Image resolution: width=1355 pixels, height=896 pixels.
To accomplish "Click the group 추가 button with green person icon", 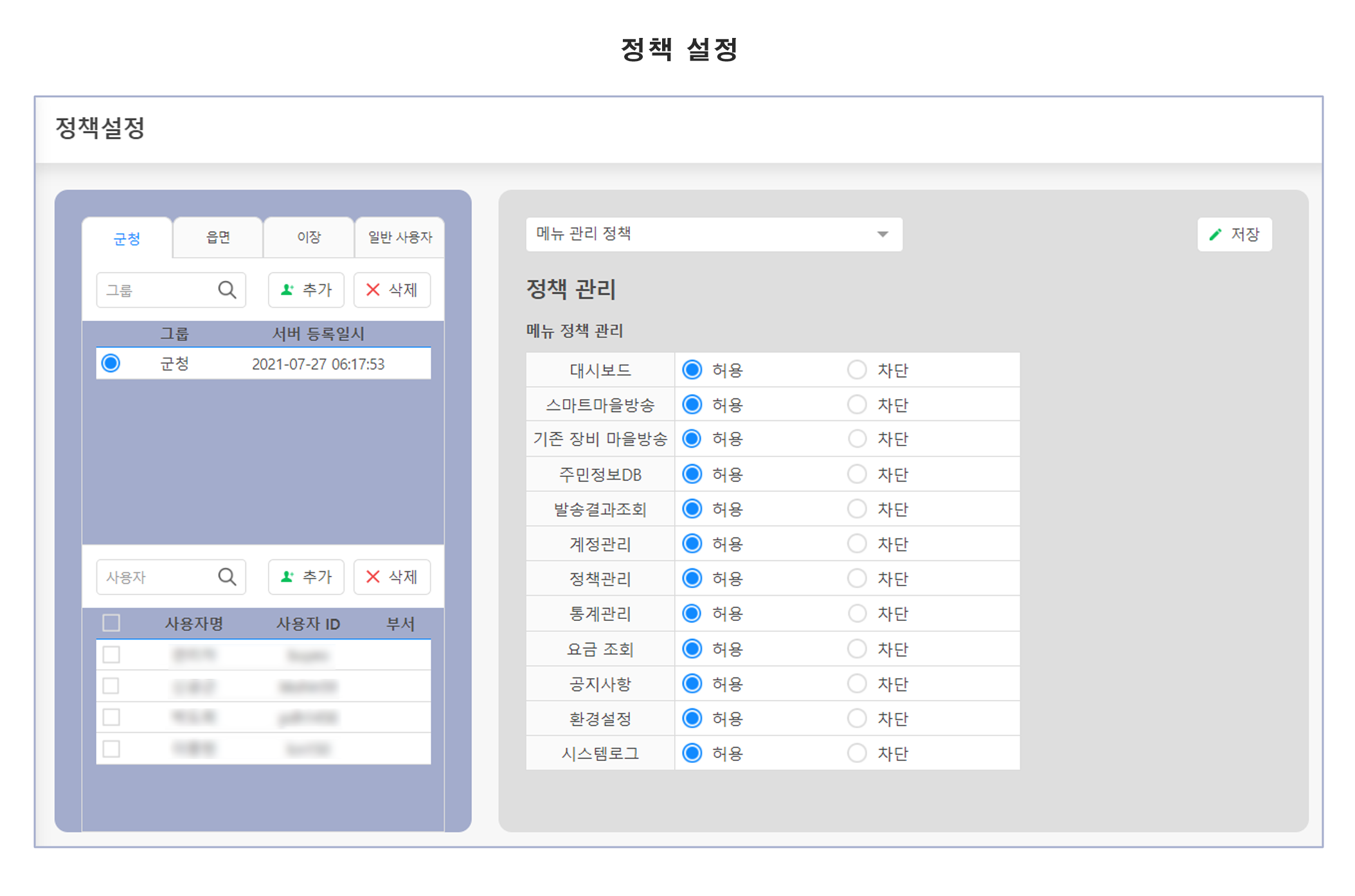I will pos(306,290).
